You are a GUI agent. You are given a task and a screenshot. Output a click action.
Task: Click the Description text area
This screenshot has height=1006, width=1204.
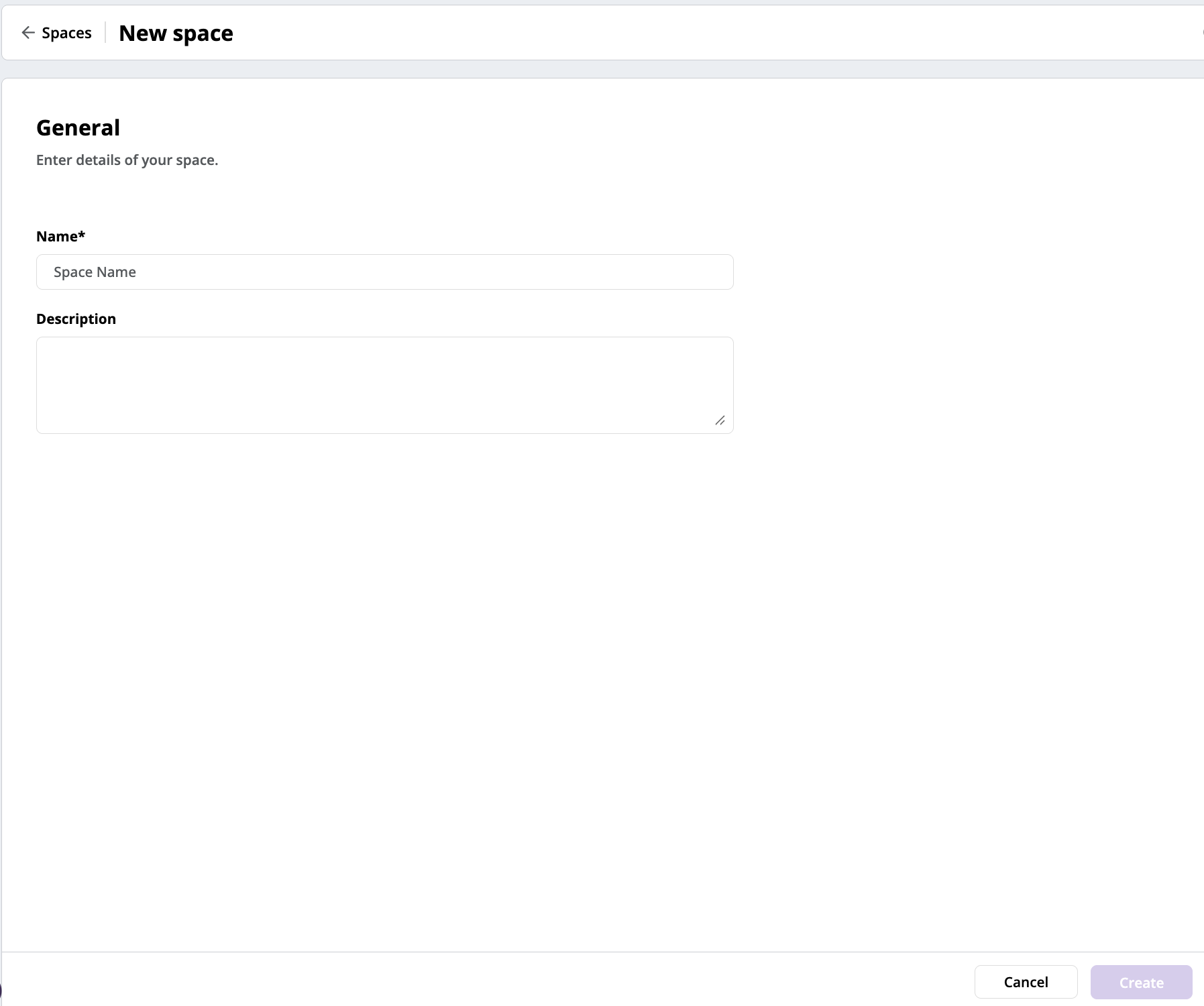click(x=384, y=386)
